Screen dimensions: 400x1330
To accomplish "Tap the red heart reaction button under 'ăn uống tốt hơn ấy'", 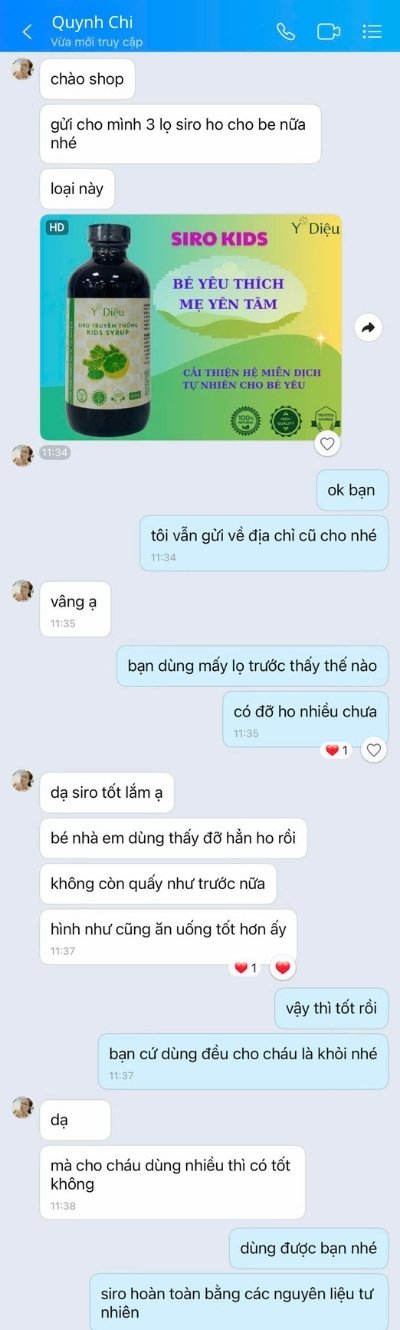I will [283, 967].
